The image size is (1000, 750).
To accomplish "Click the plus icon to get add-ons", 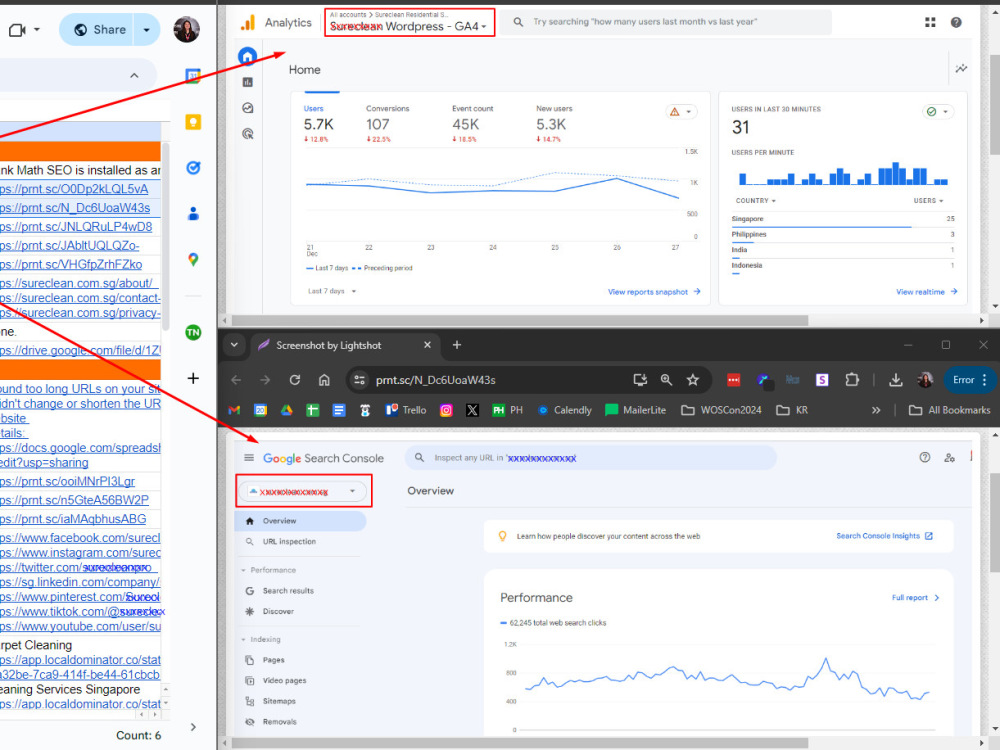I will (x=193, y=378).
